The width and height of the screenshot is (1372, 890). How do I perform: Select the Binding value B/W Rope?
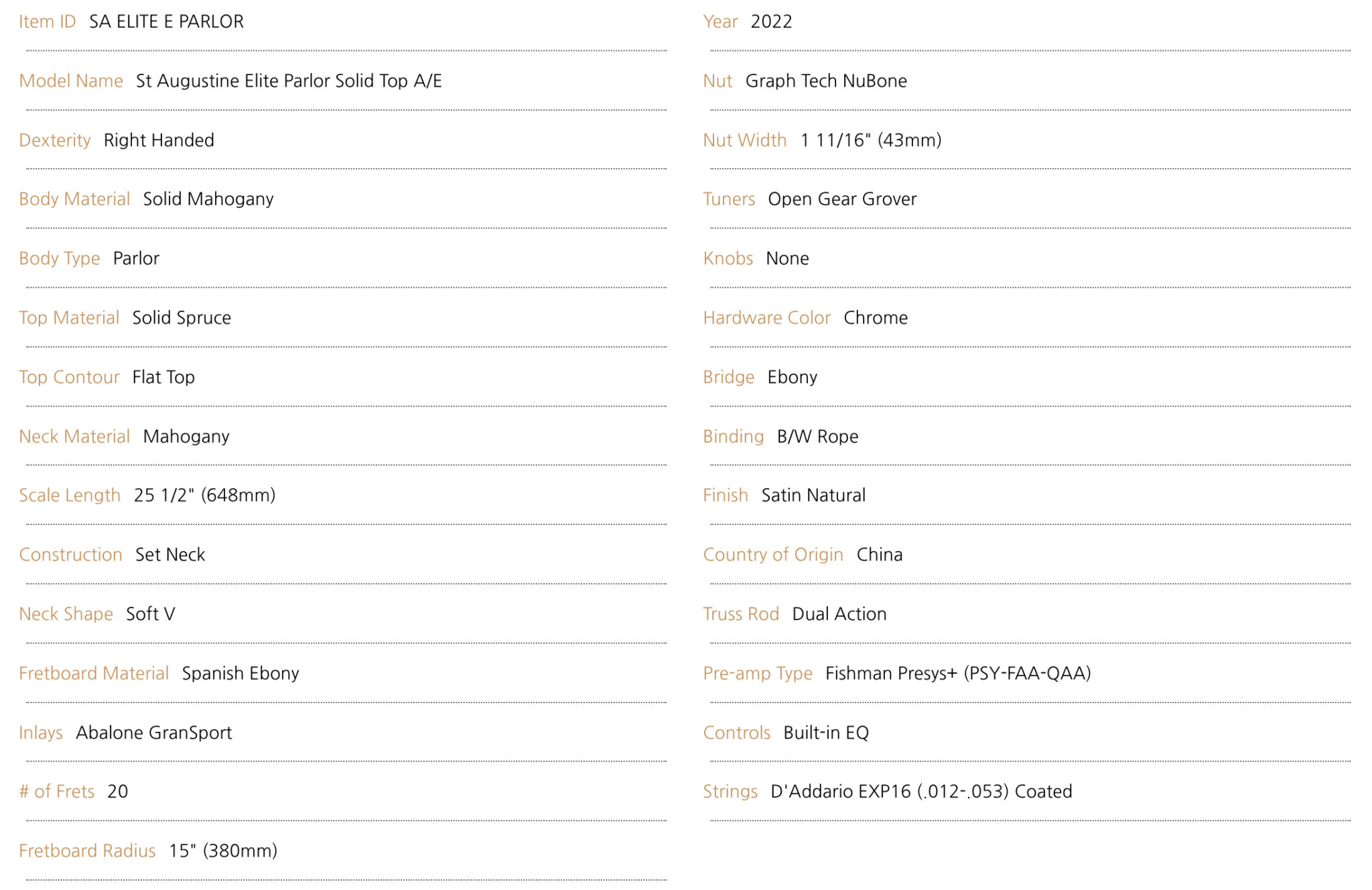point(817,437)
